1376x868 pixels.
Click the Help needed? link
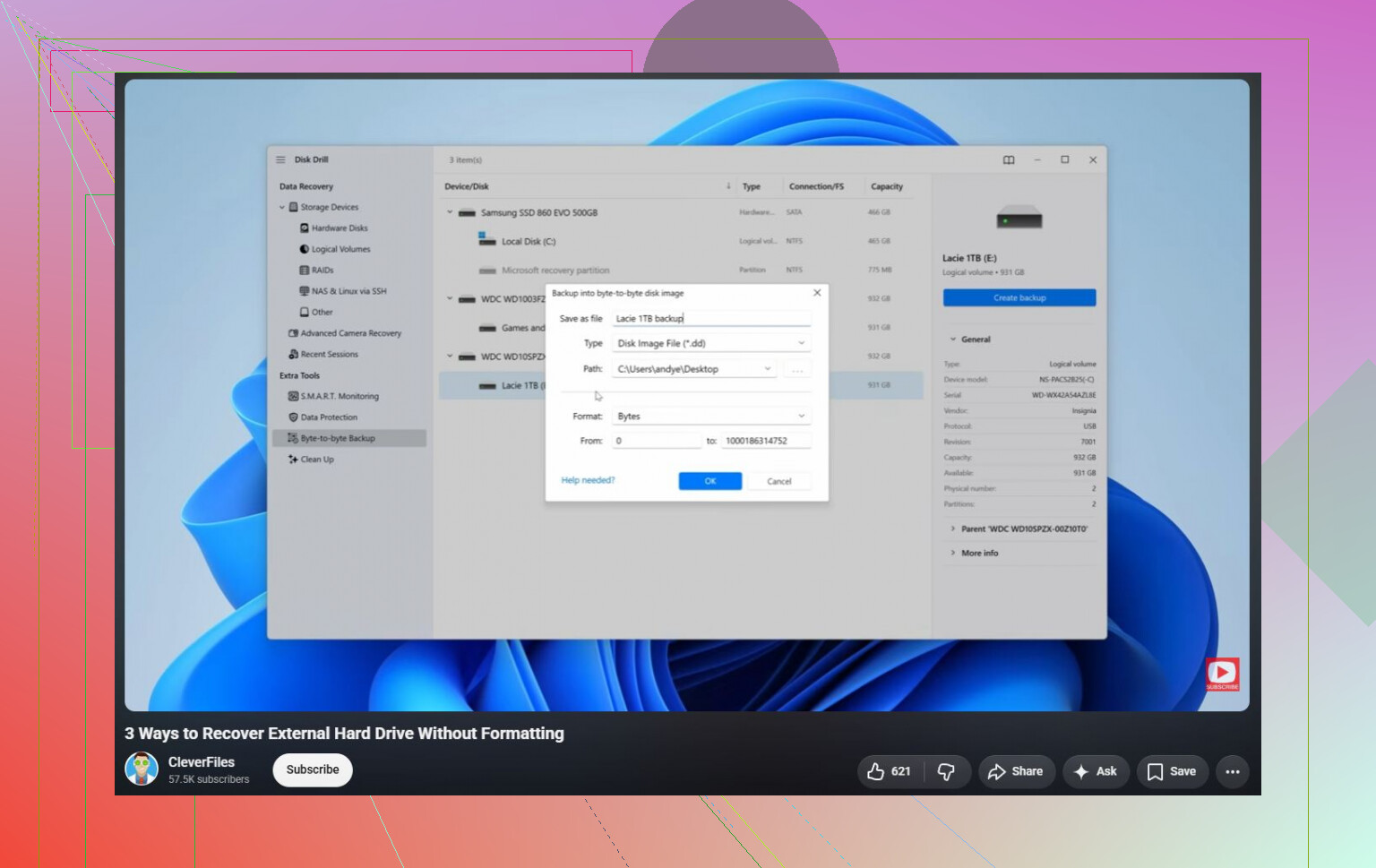pos(588,480)
